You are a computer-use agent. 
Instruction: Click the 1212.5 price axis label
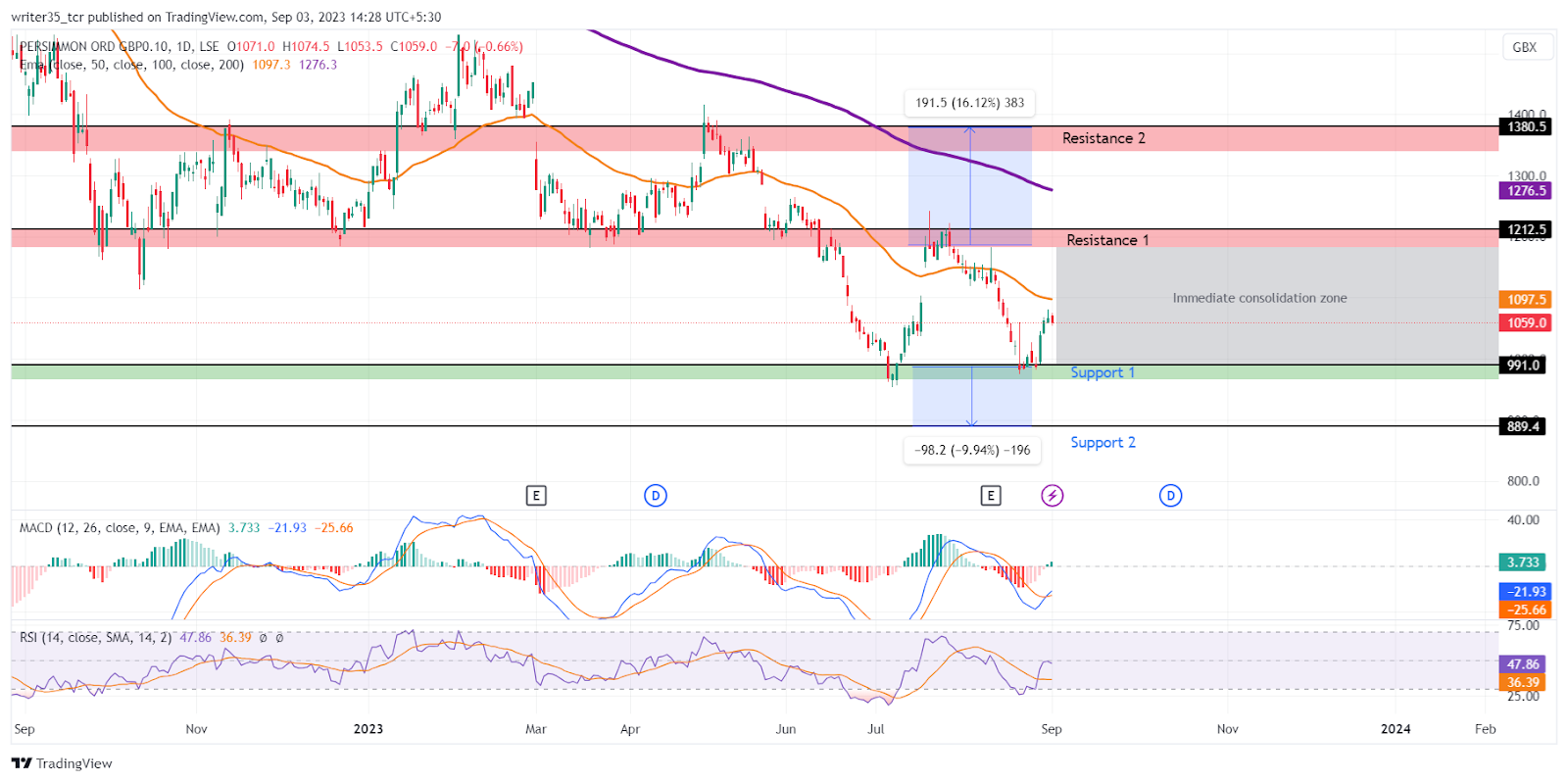click(x=1526, y=229)
